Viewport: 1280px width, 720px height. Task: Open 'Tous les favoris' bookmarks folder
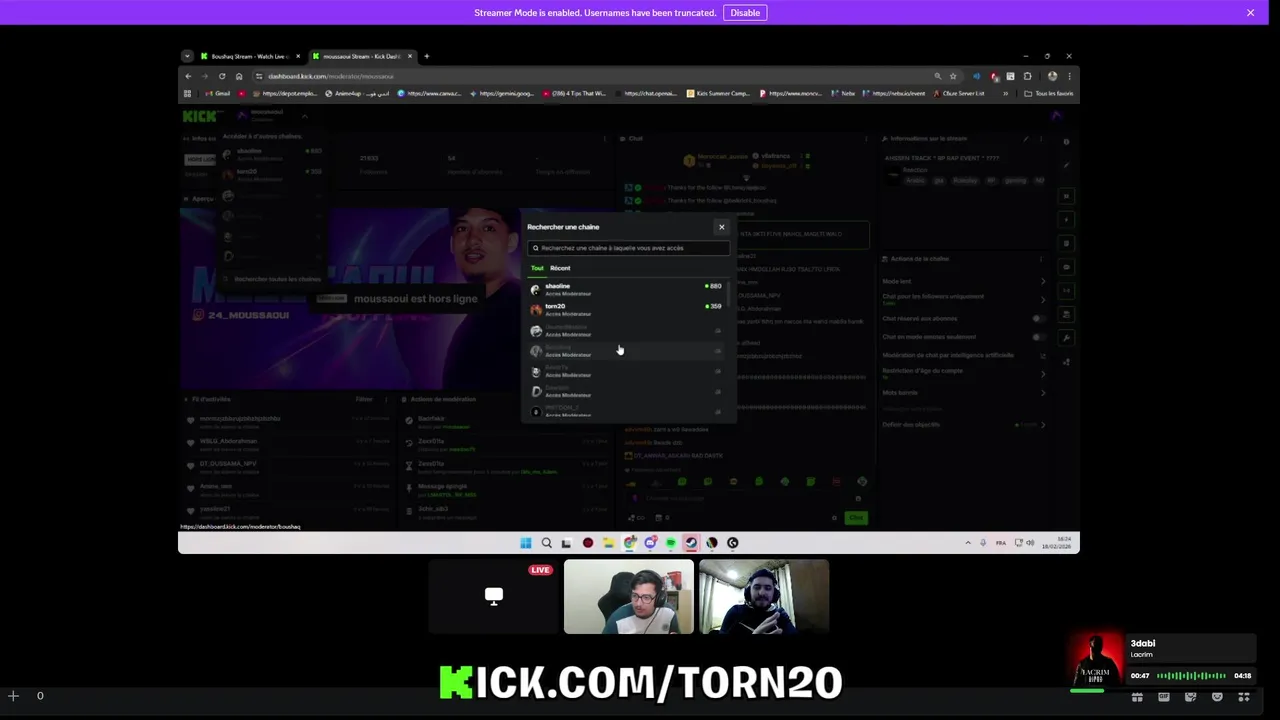pos(1048,94)
